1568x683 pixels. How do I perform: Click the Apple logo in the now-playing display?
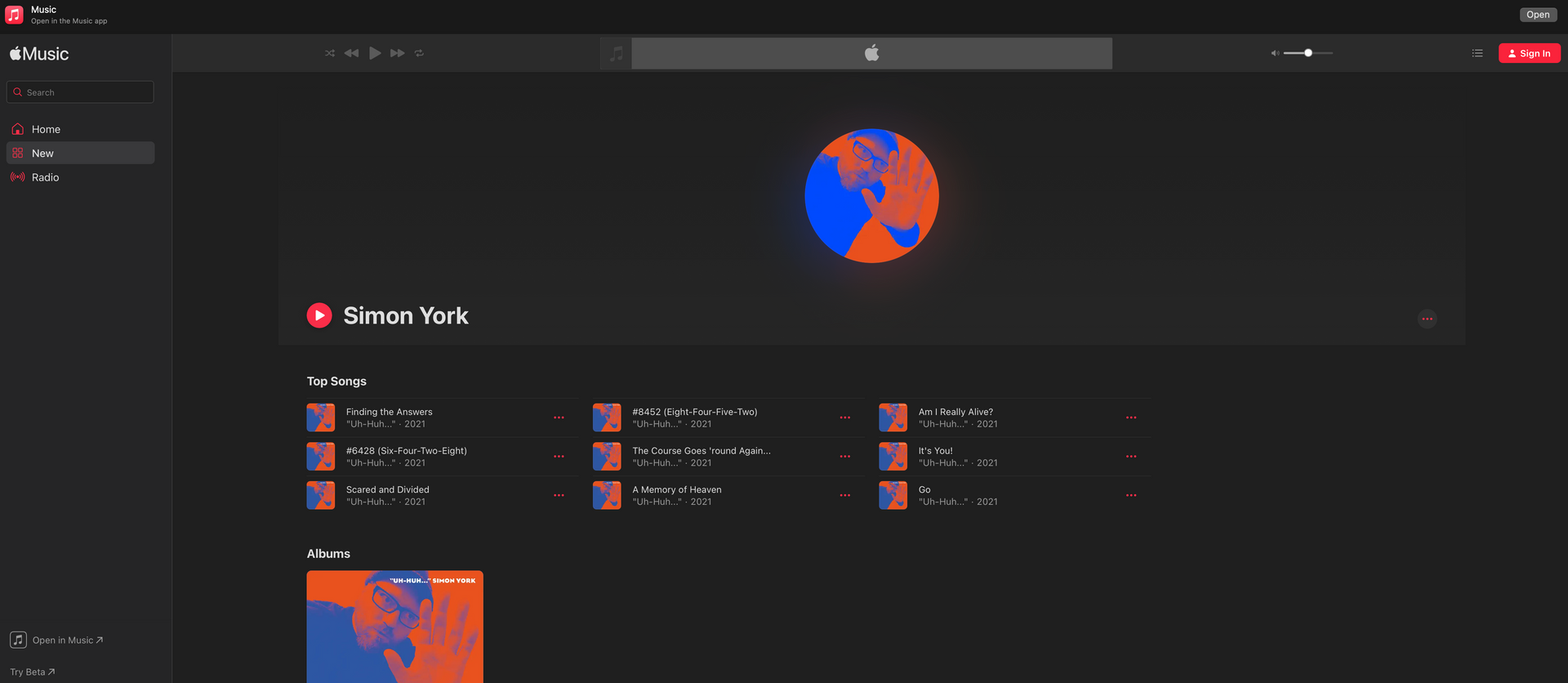871,53
